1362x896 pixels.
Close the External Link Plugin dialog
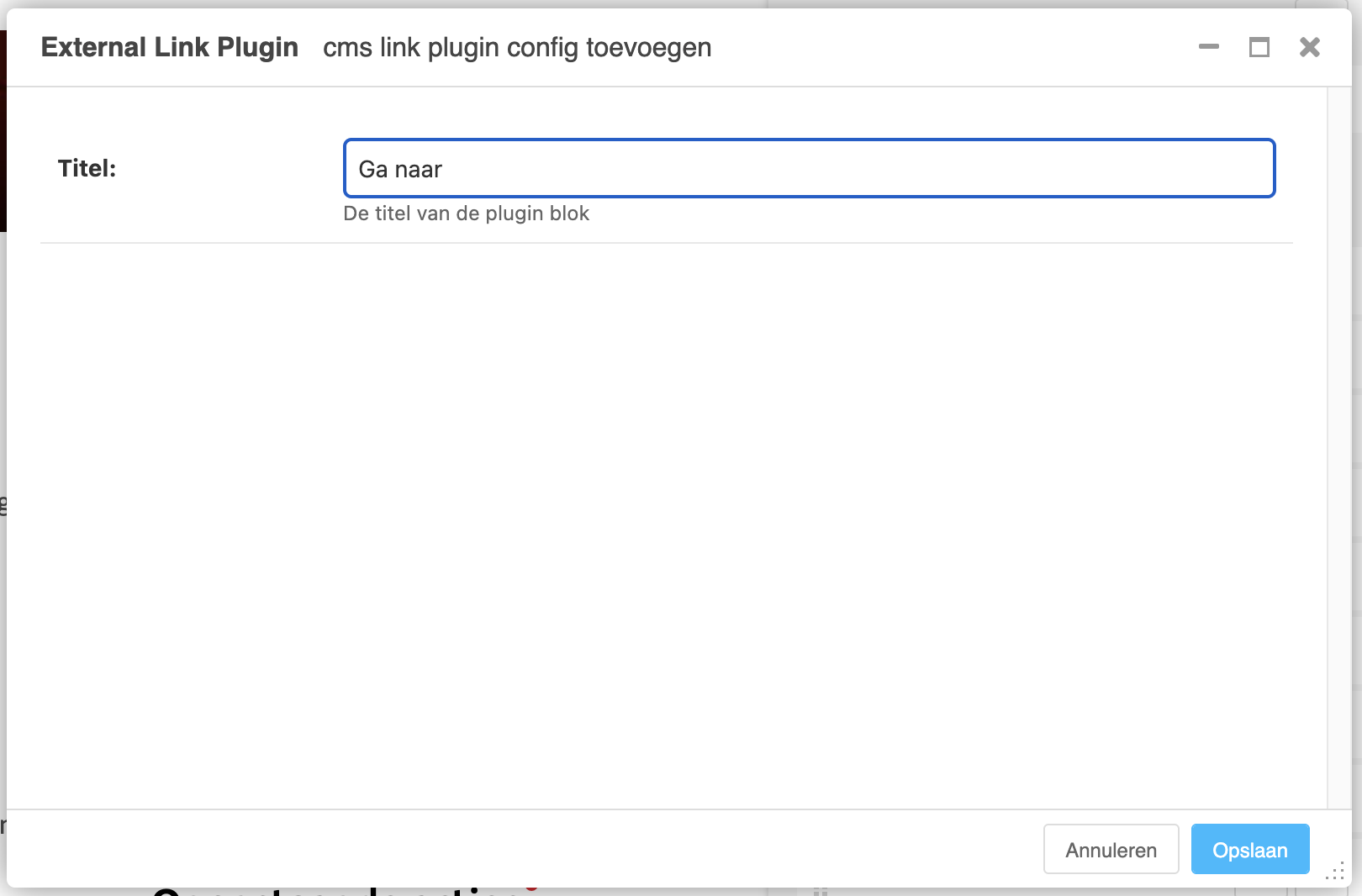point(1309,47)
